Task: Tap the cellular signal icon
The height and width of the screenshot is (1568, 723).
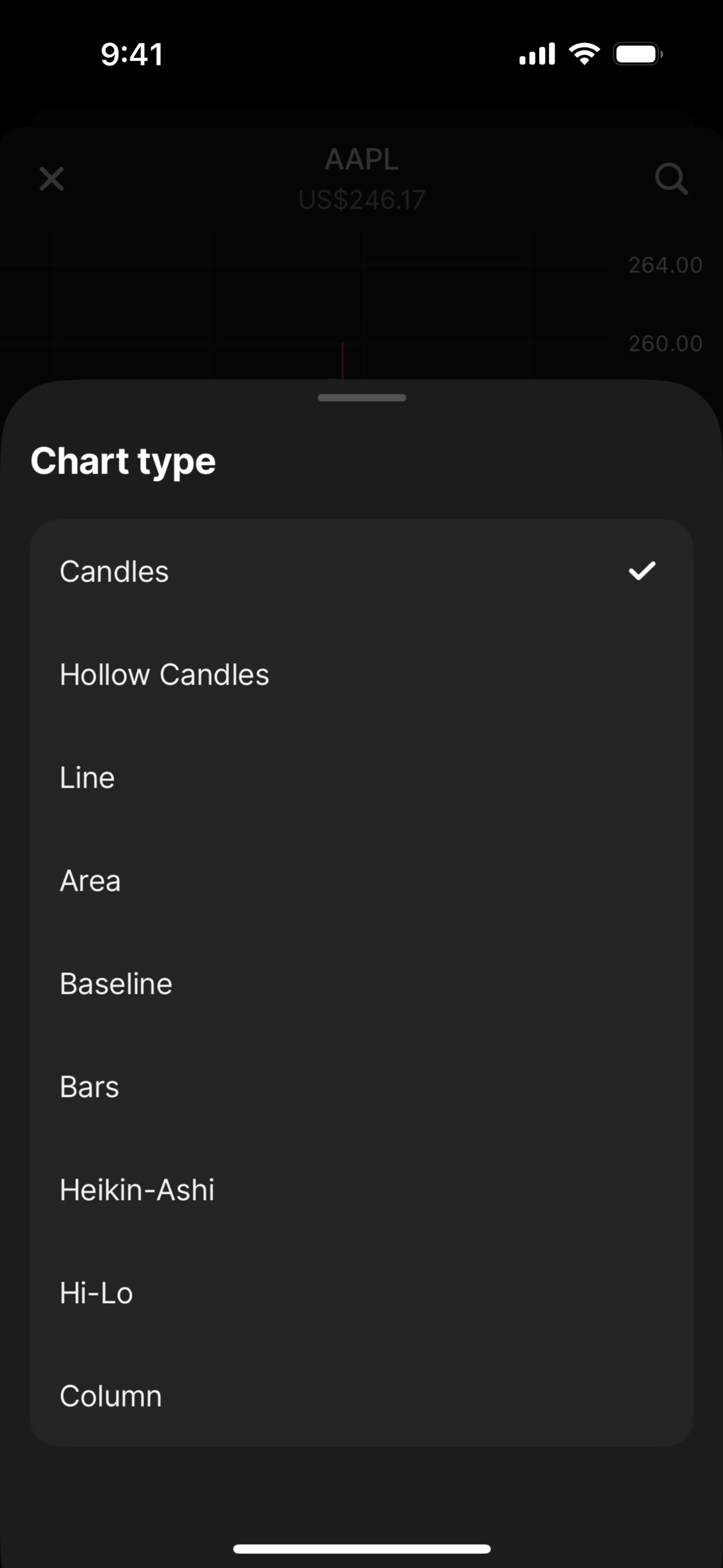Action: (x=537, y=54)
